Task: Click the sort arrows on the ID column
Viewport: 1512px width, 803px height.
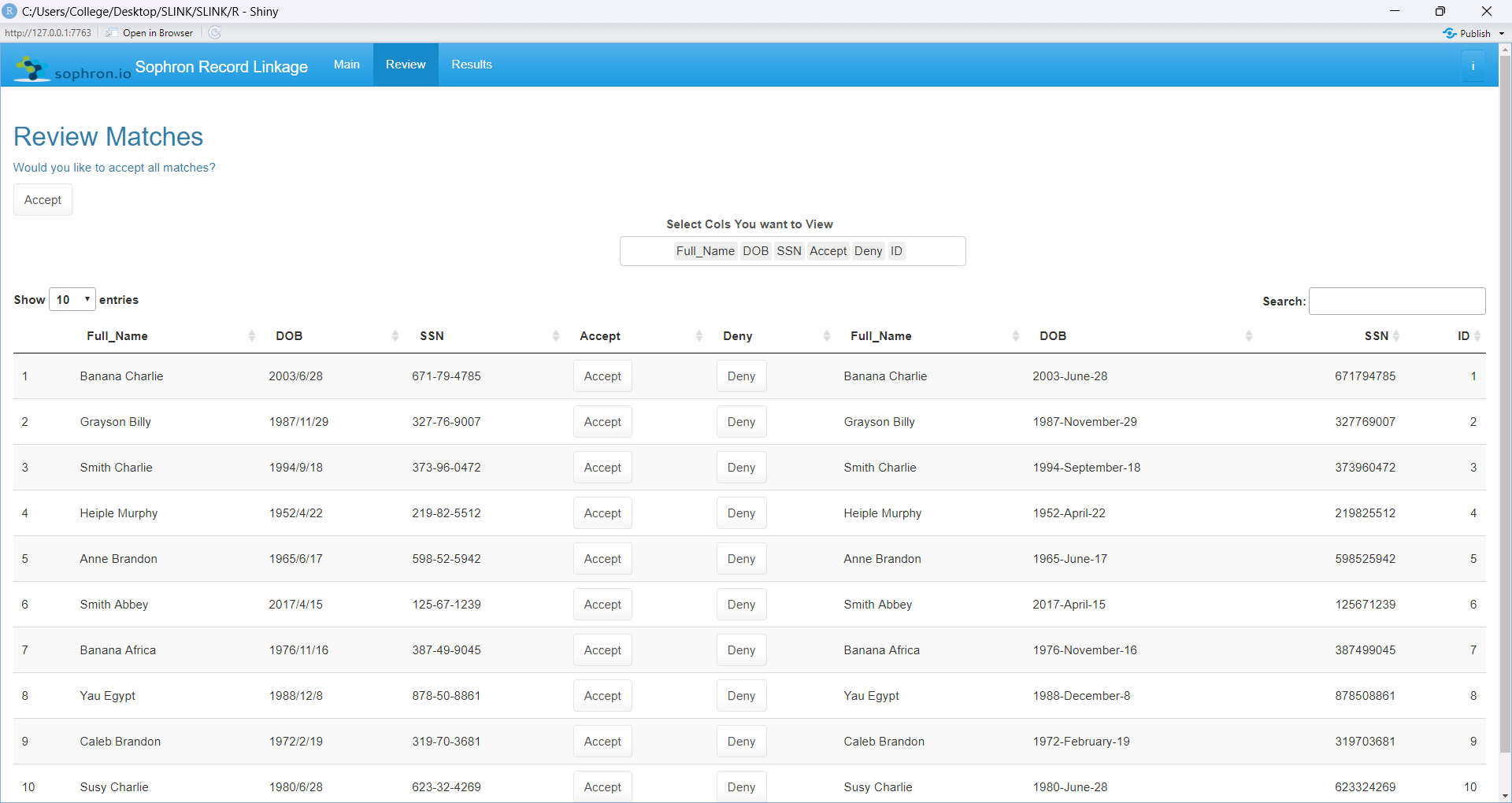Action: click(1477, 335)
